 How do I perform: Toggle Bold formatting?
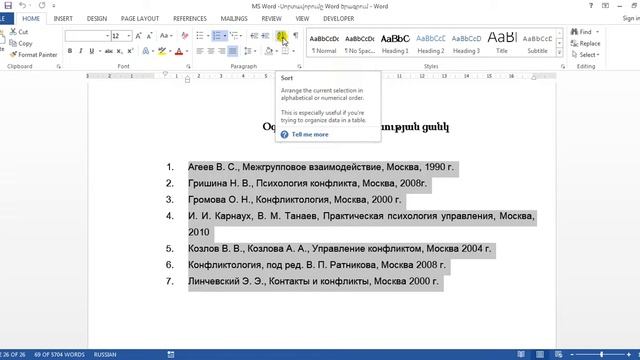click(70, 51)
